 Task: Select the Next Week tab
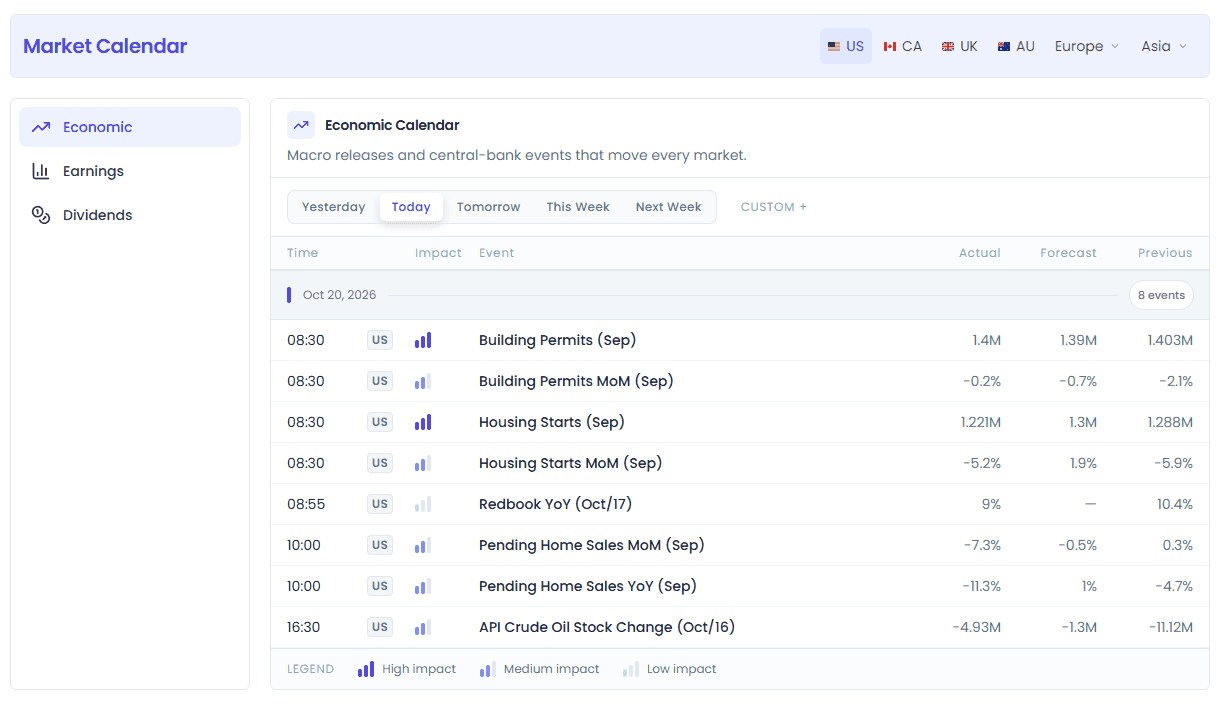click(x=669, y=207)
